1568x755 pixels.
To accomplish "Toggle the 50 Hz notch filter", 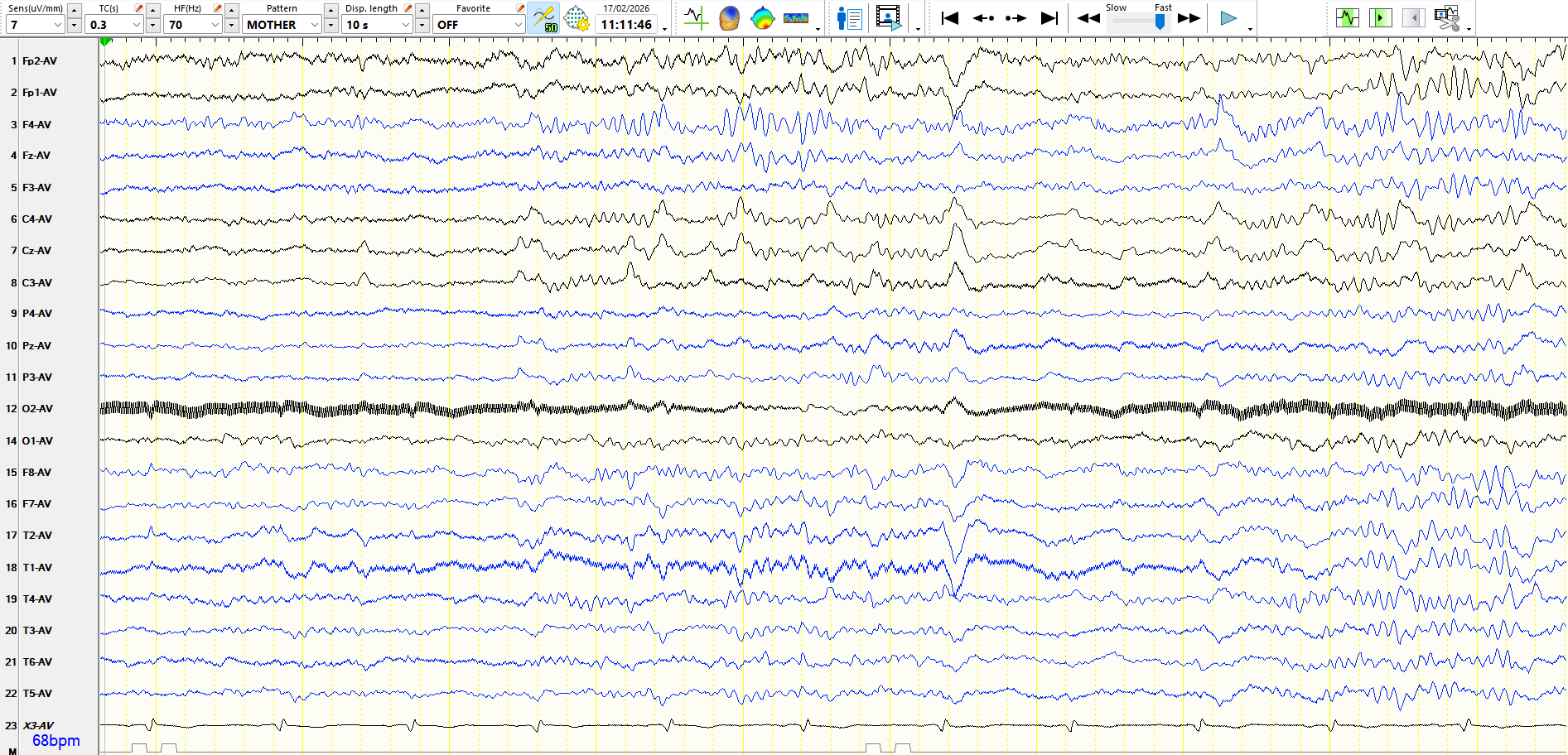I will 543,18.
